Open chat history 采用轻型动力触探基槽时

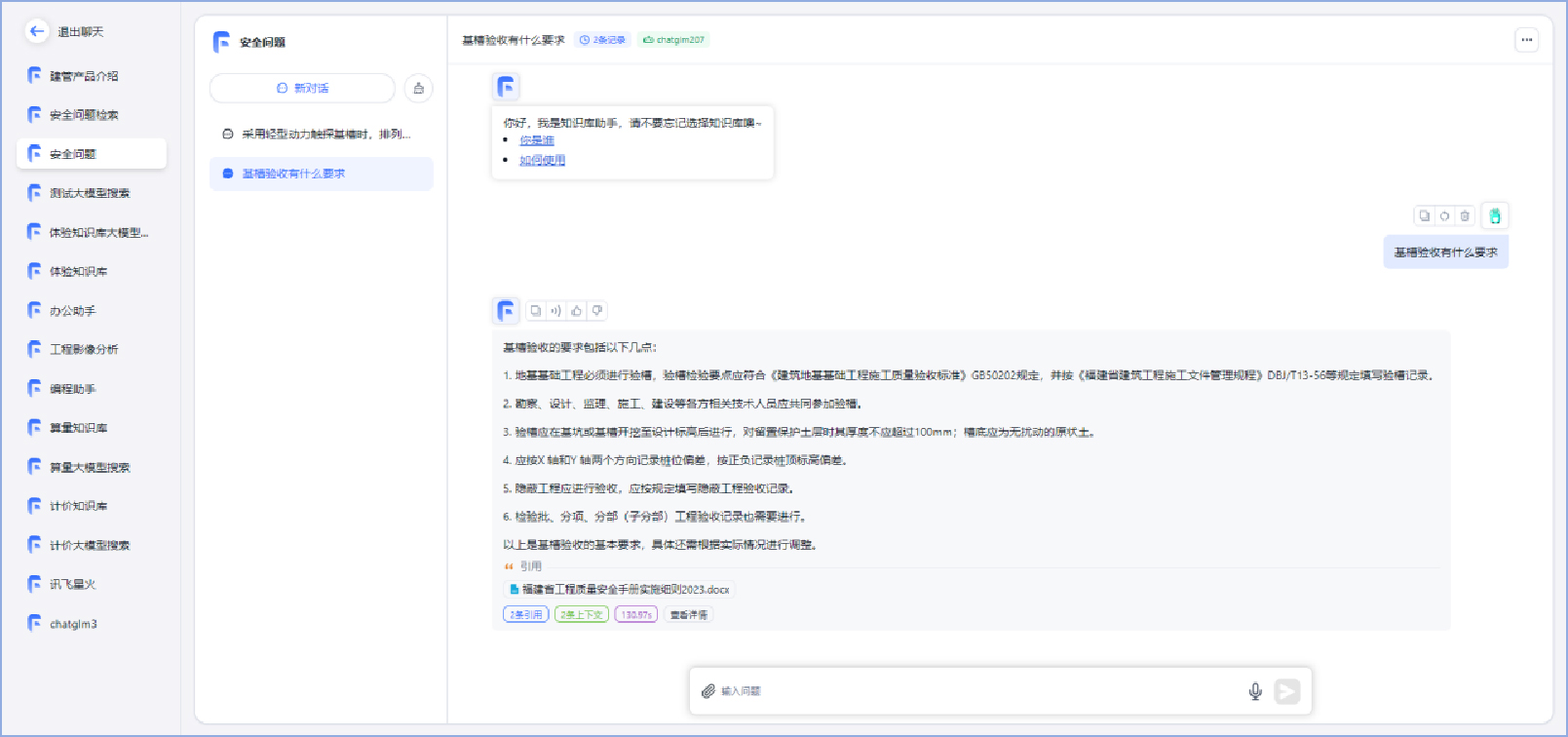coord(321,134)
